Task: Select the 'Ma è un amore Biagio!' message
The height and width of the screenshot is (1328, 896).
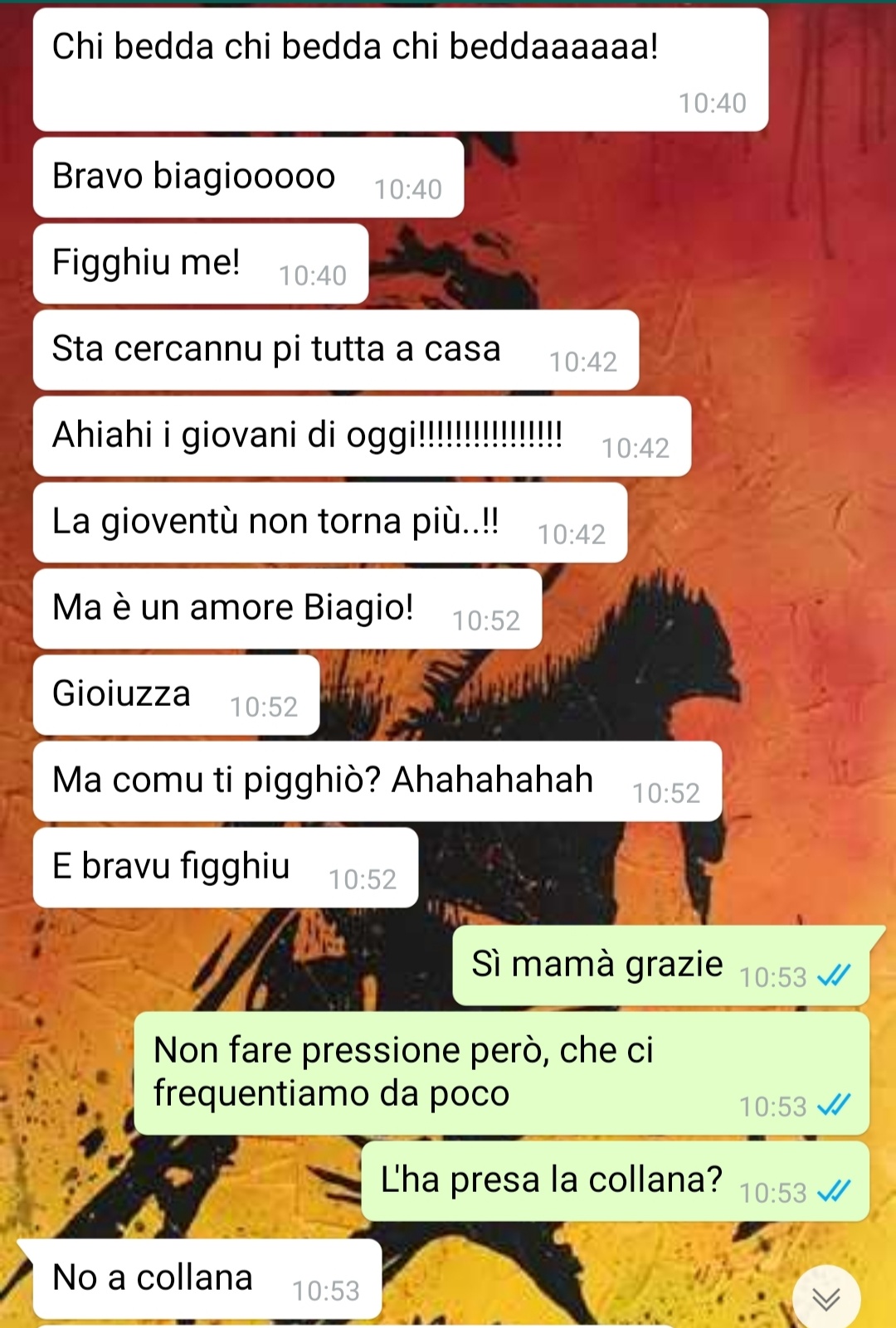Action: pyautogui.click(x=287, y=609)
